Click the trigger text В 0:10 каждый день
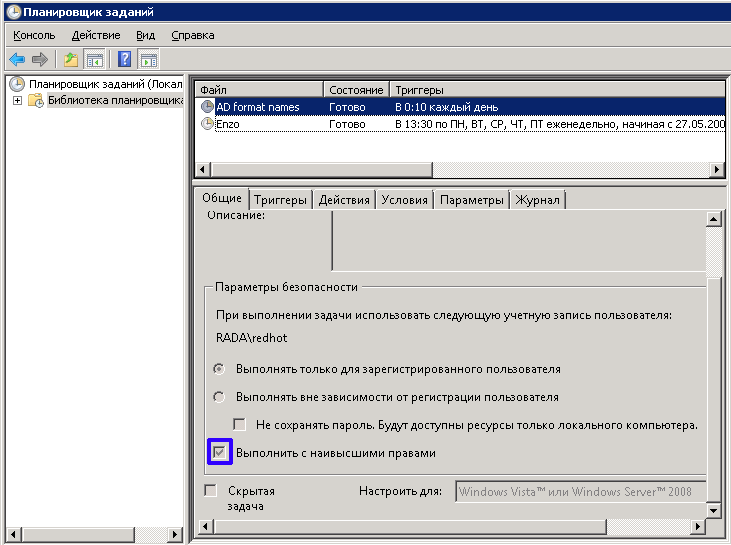 click(447, 107)
